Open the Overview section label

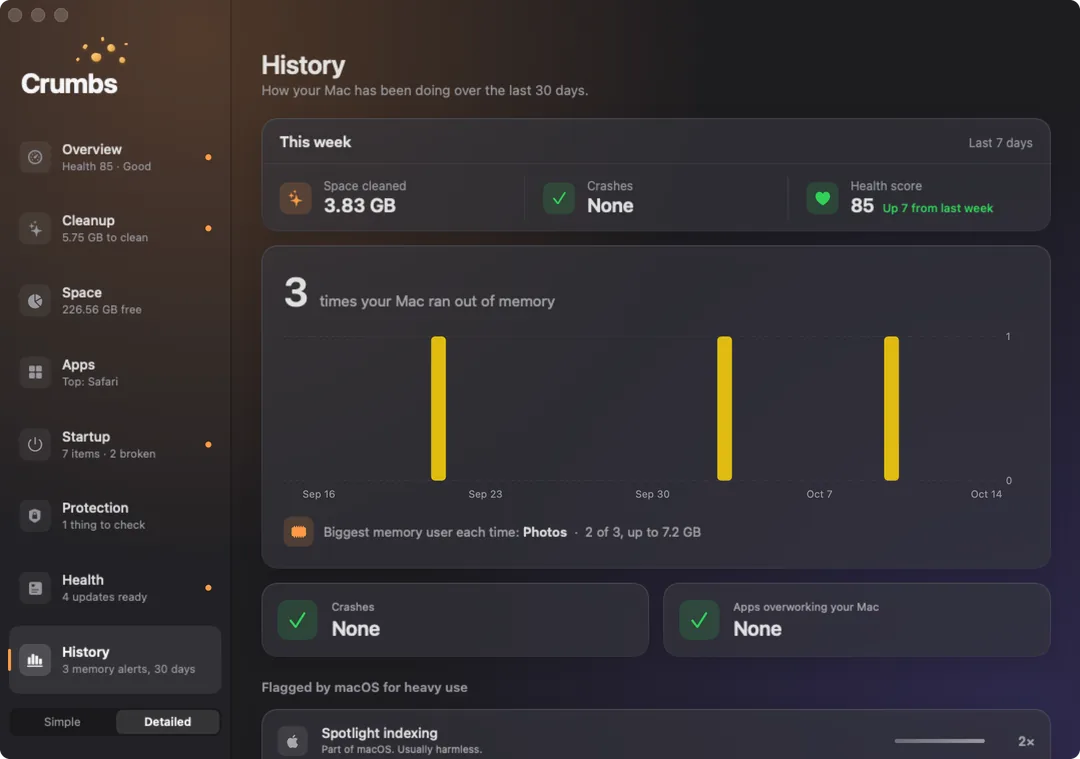(92, 149)
